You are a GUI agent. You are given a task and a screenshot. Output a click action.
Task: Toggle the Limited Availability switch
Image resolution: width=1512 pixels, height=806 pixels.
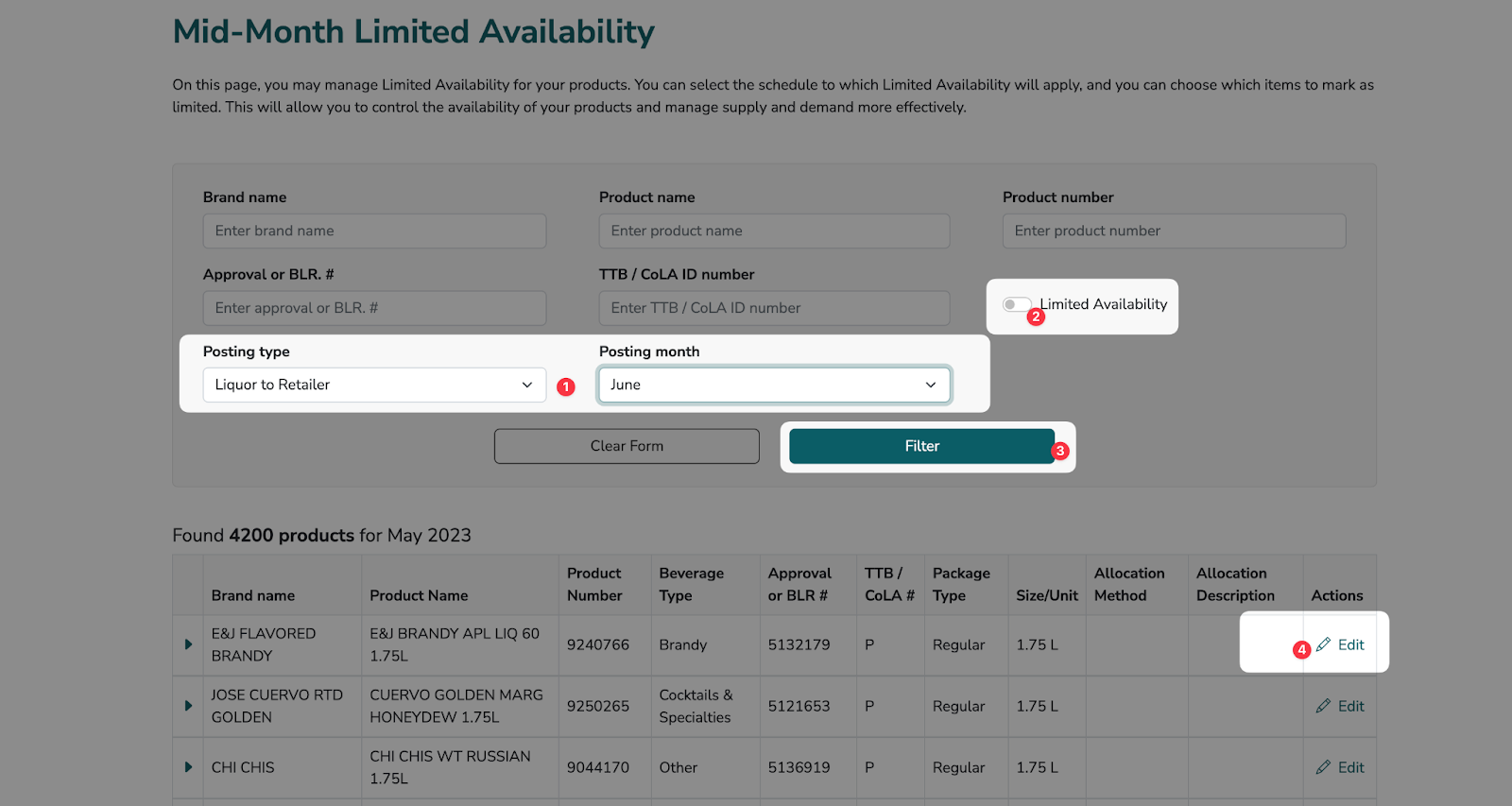1017,304
